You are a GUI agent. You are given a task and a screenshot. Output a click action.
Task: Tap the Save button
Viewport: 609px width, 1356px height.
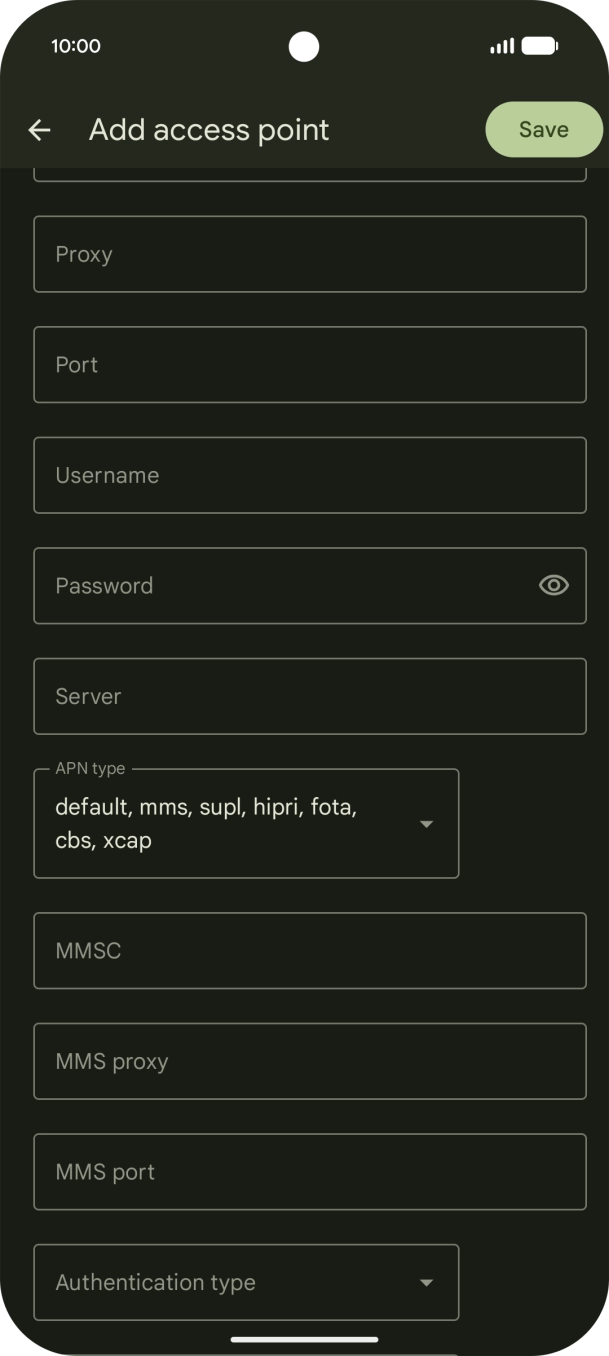(x=543, y=129)
